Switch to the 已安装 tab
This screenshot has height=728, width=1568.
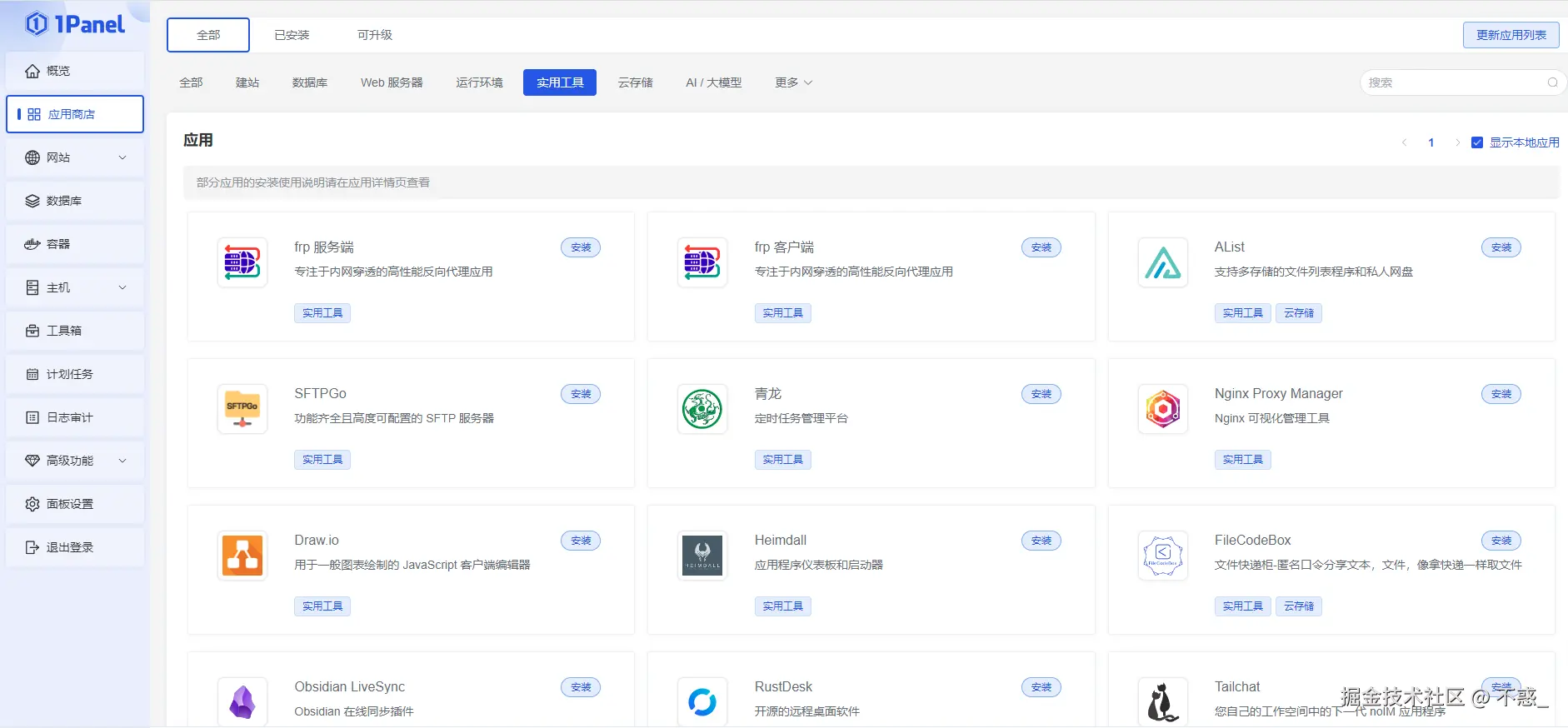point(292,35)
